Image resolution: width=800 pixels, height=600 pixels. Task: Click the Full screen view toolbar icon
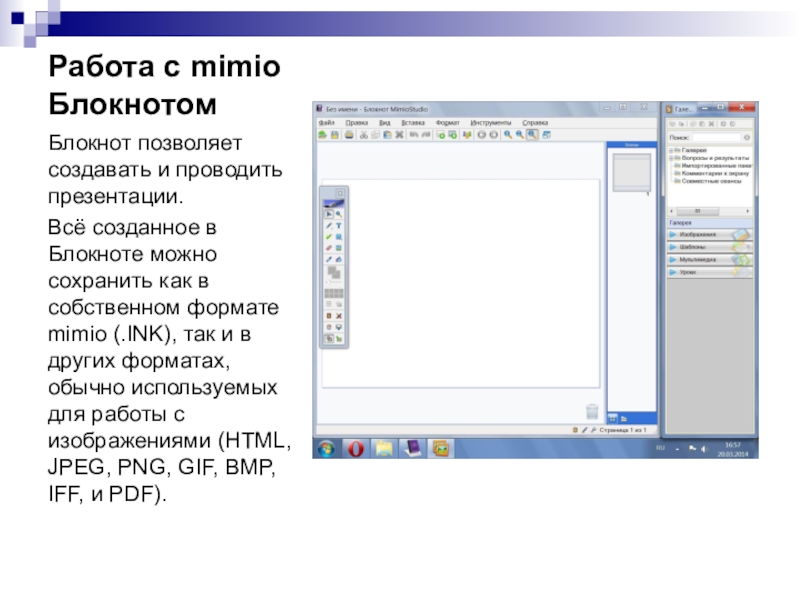coord(546,135)
